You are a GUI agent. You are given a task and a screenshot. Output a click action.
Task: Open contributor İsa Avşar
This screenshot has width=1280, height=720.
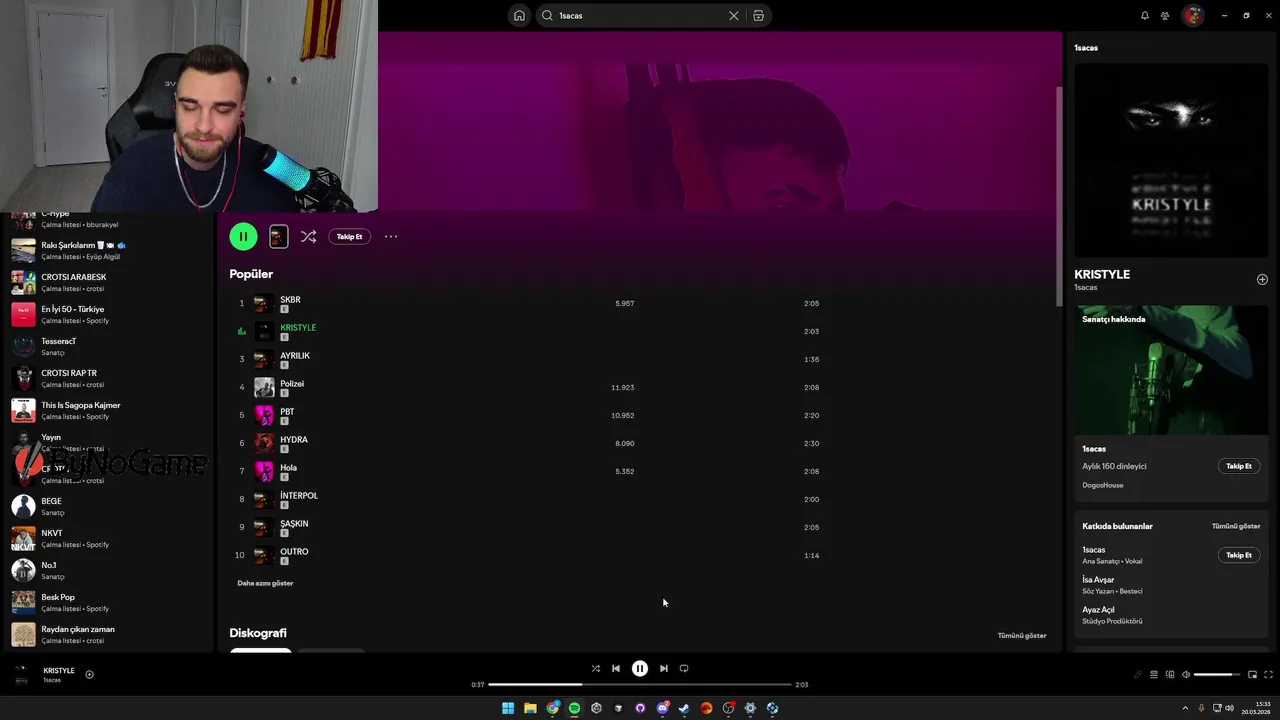coord(1098,580)
